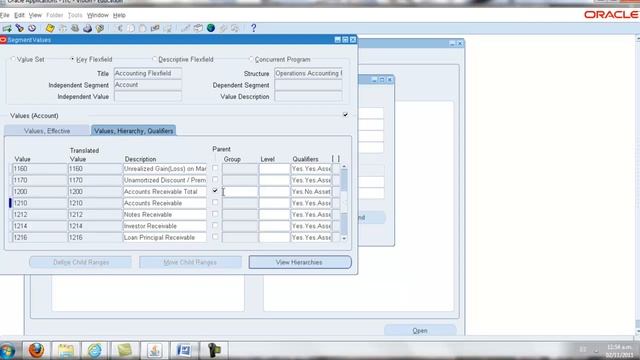Switch to the Values, Effective tab
Viewport: 640px width, 360px height.
click(x=47, y=131)
